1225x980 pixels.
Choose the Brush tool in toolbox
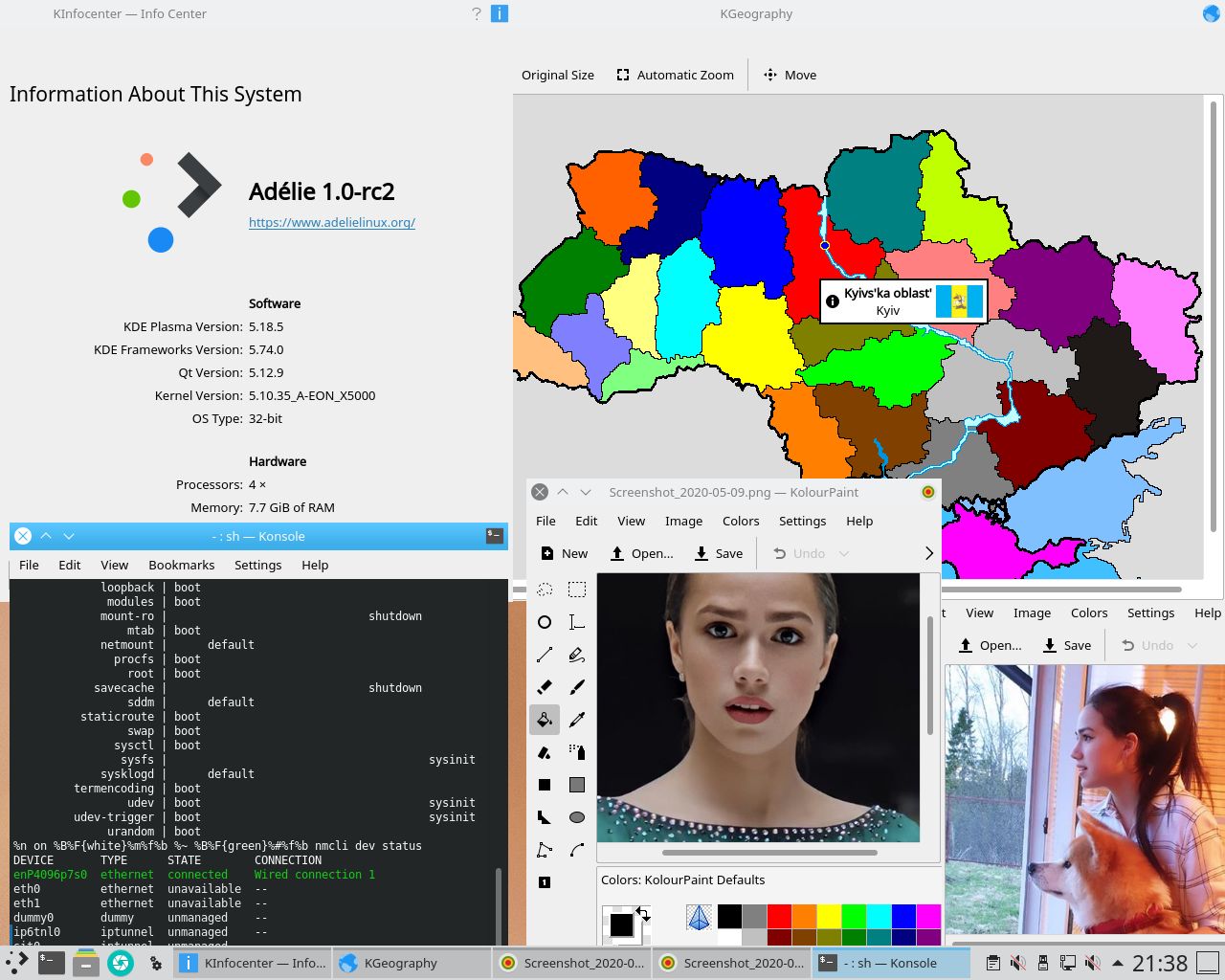(577, 687)
